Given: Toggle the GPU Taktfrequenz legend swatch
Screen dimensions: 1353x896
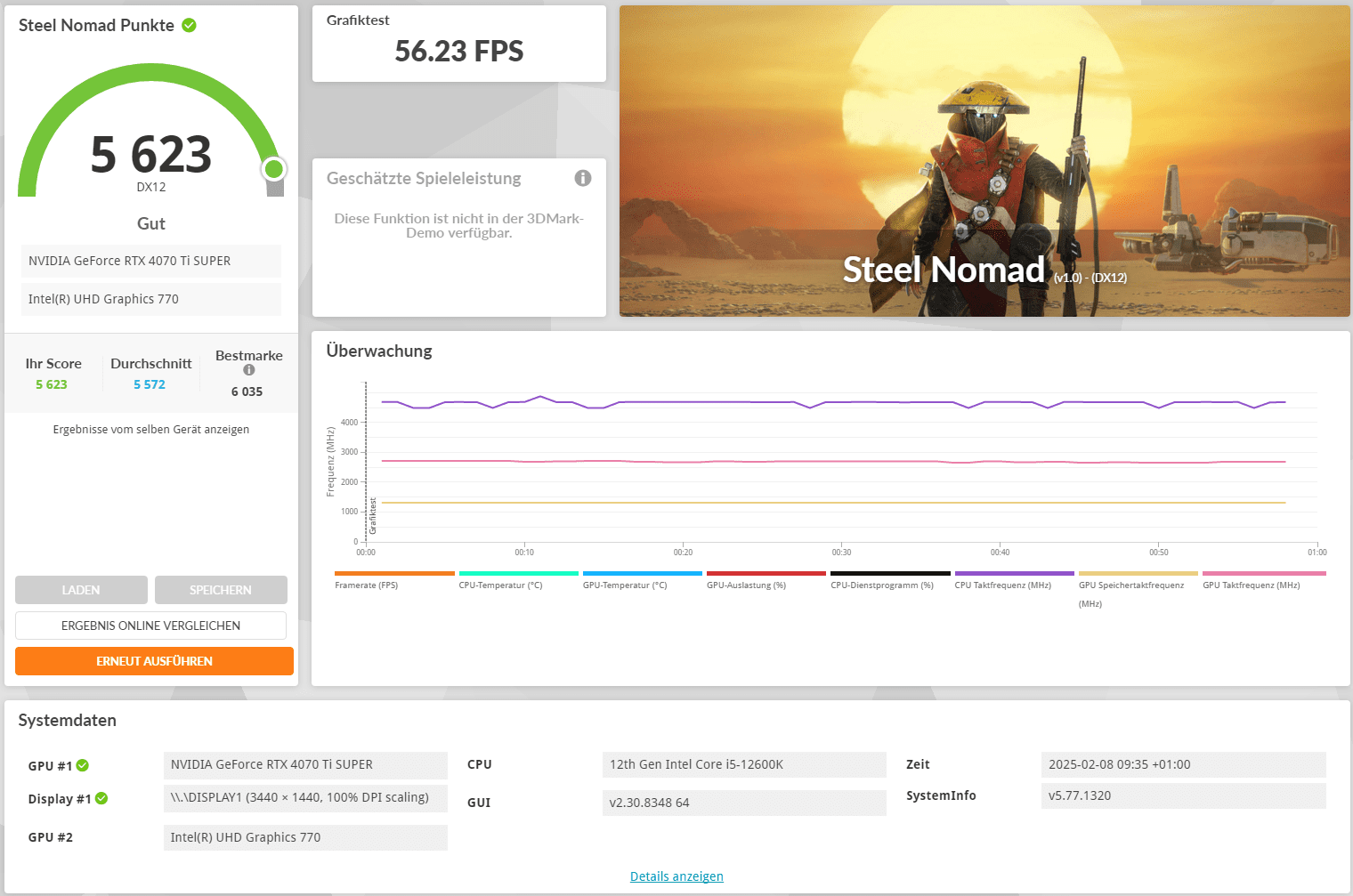Looking at the screenshot, I should click(x=1264, y=573).
